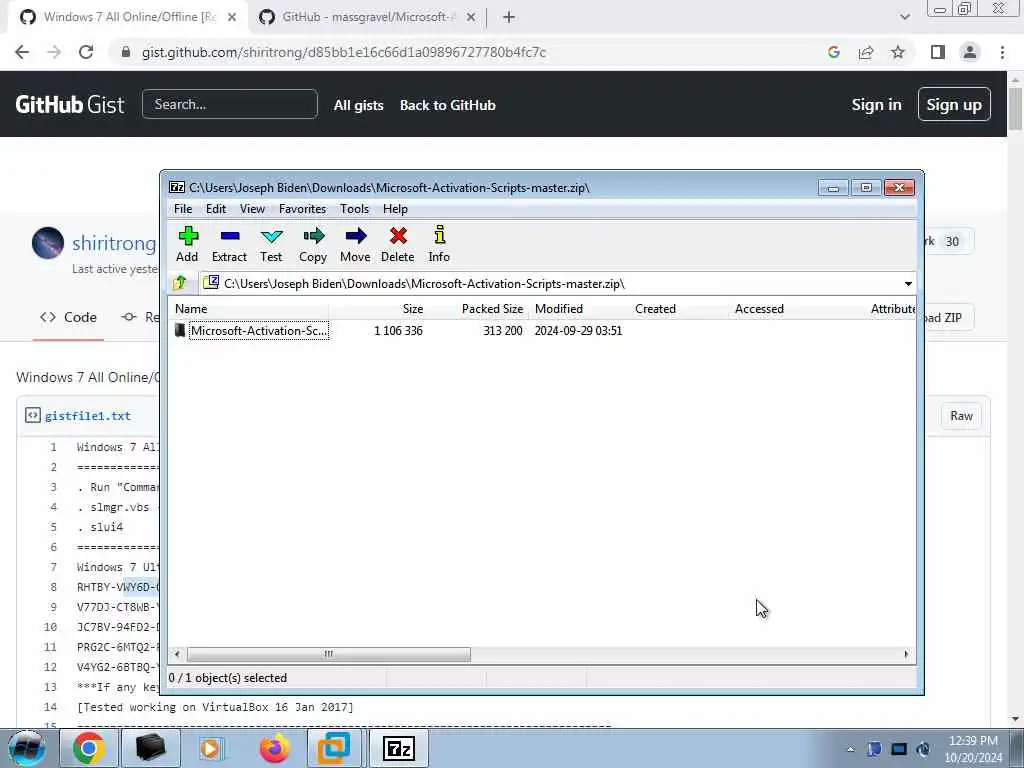Open the media player taskbar icon
Viewport: 1024px width, 768px height.
coord(211,748)
